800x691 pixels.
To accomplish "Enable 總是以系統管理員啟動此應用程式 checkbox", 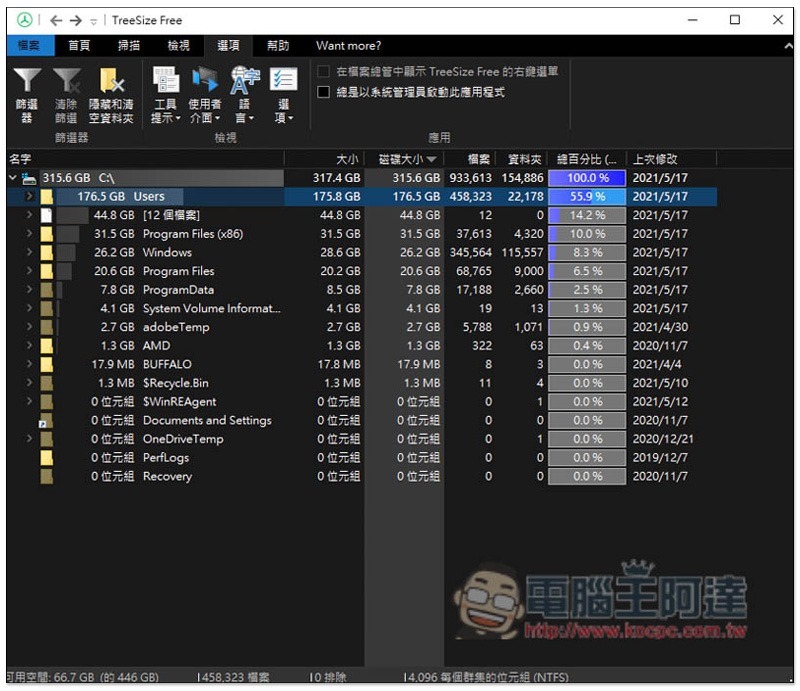I will [x=323, y=92].
